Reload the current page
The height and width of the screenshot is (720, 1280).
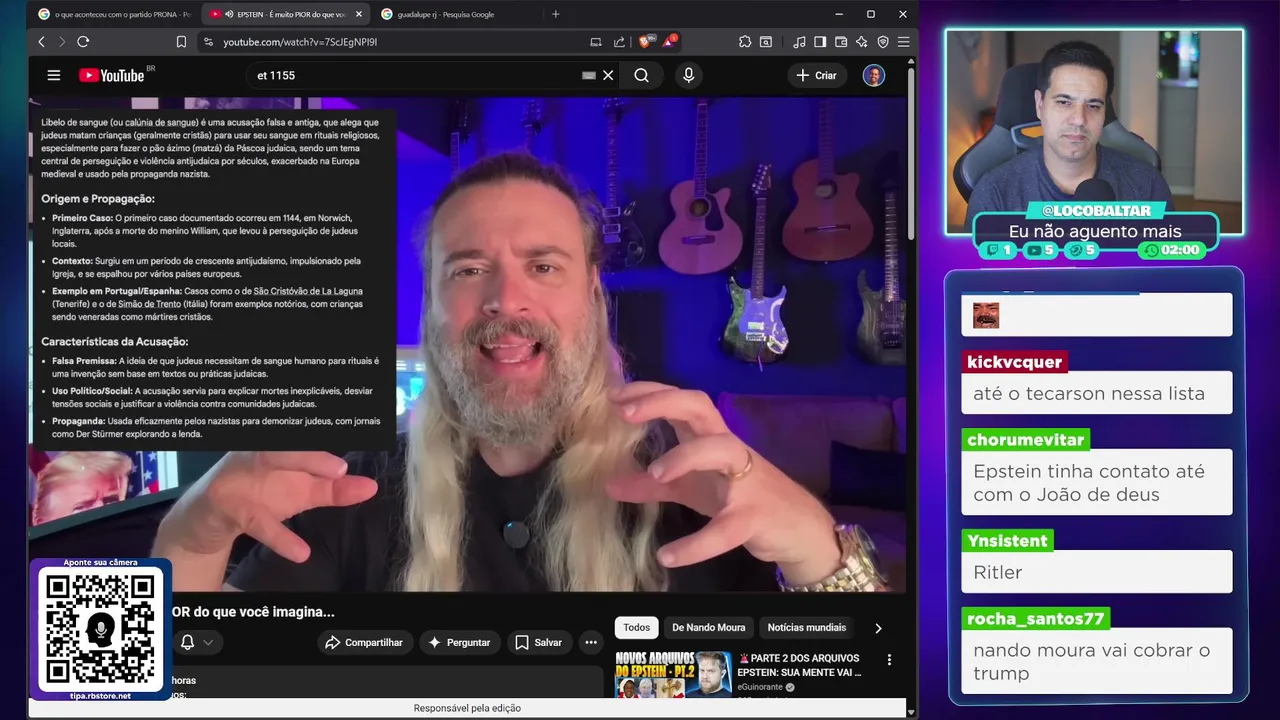(83, 42)
